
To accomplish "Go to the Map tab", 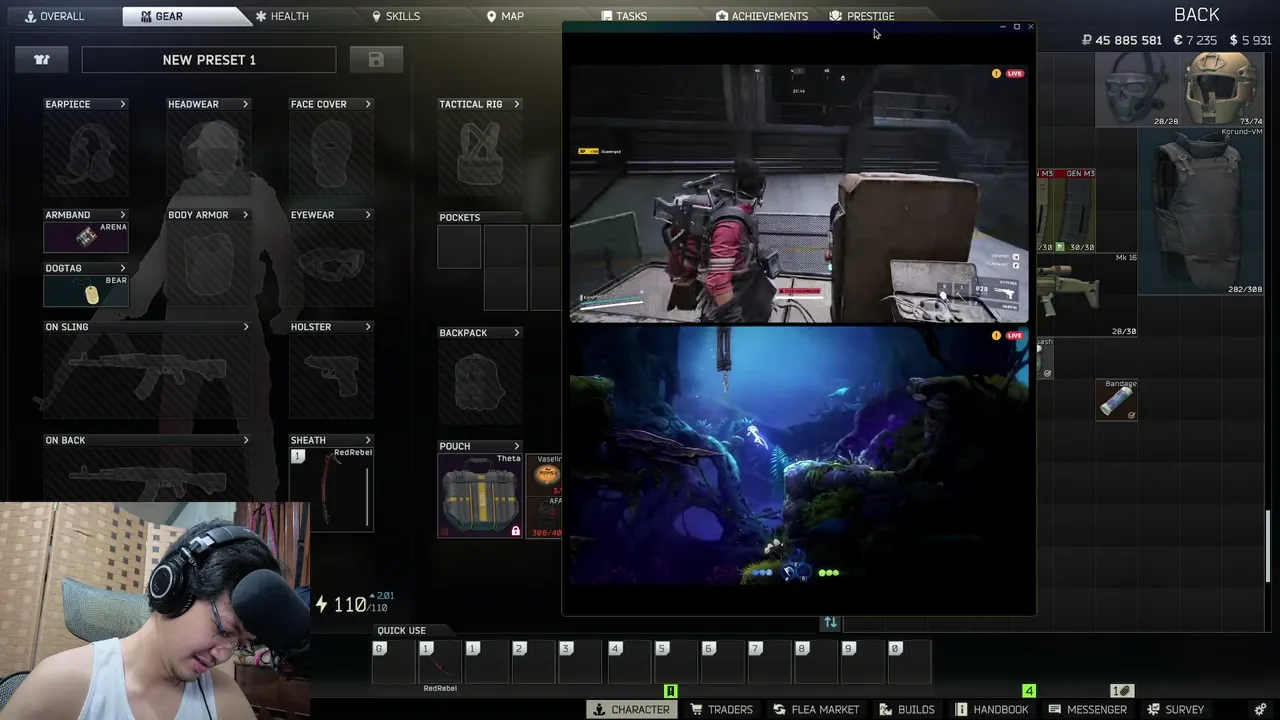I will [x=505, y=16].
